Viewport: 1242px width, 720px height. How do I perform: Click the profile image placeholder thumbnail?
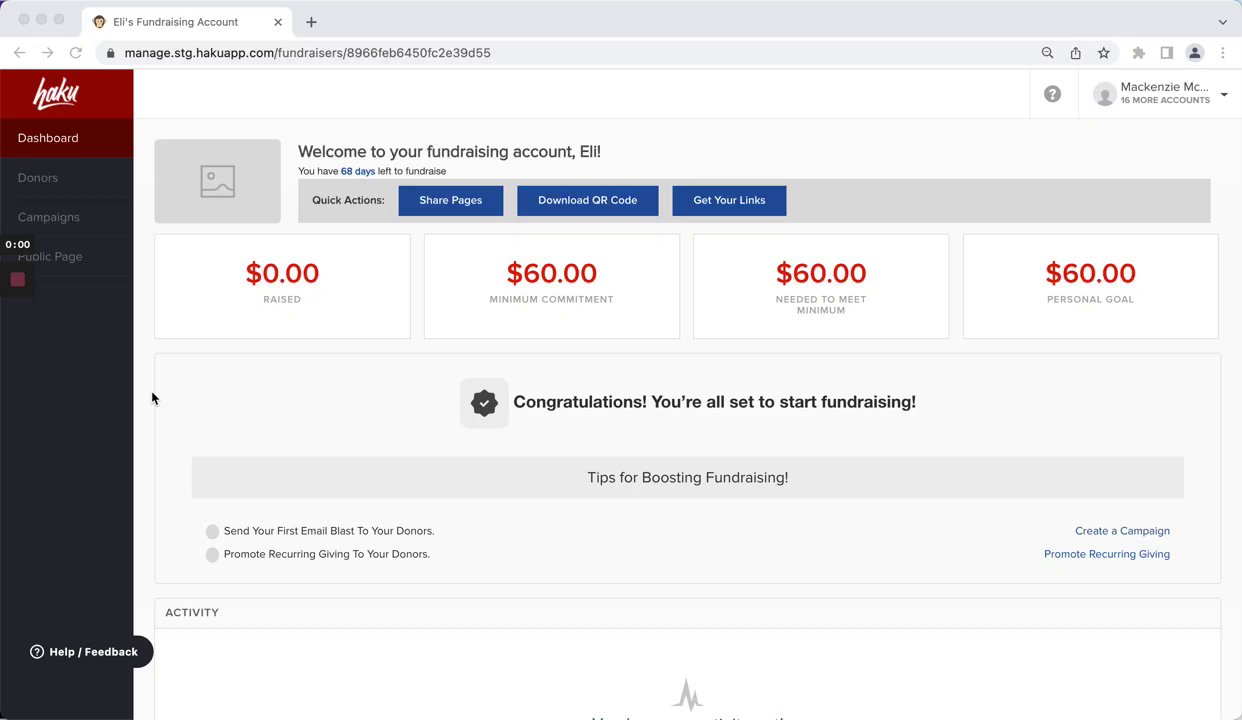click(217, 181)
